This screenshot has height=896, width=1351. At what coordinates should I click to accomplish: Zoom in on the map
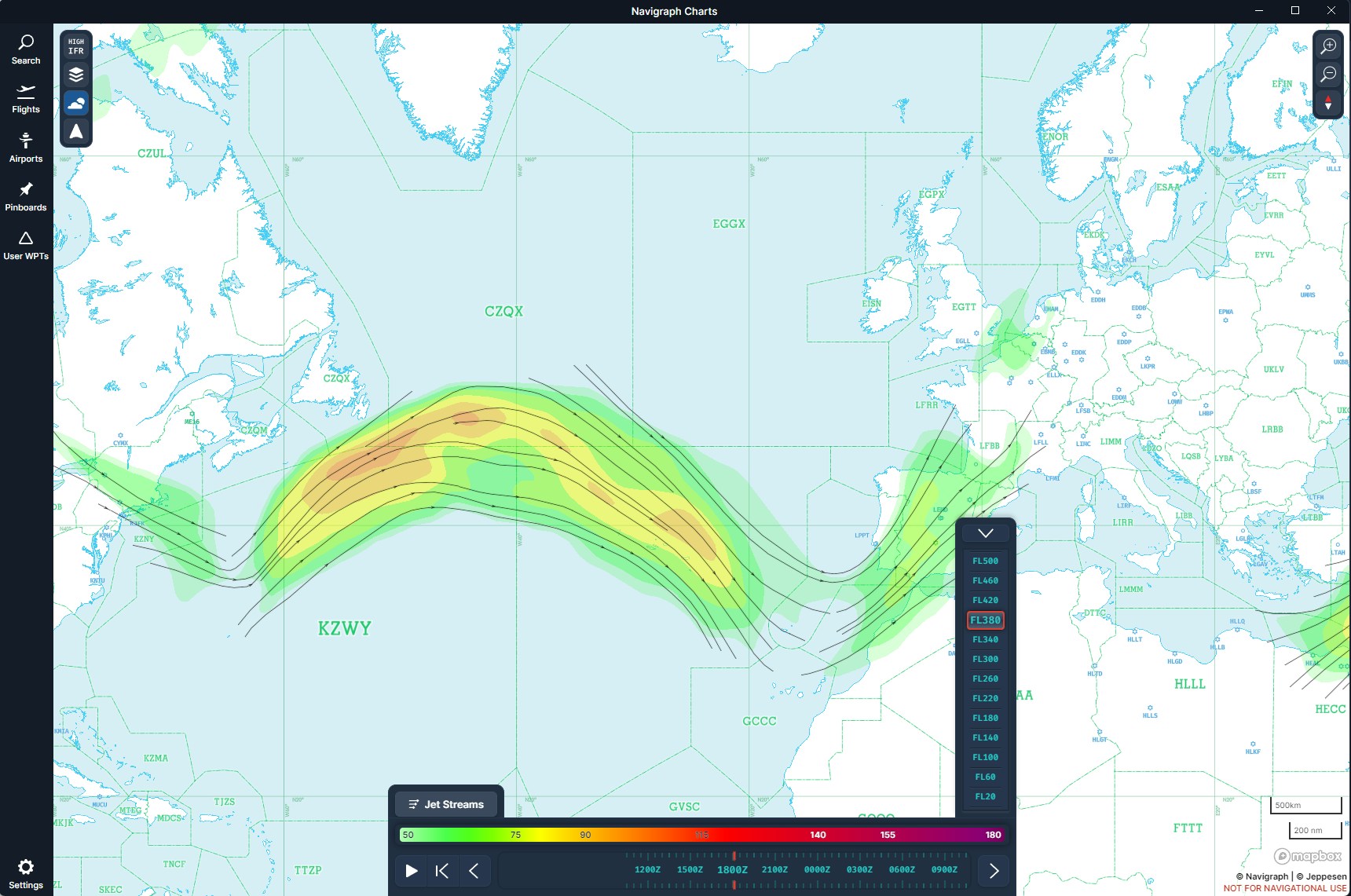1328,46
